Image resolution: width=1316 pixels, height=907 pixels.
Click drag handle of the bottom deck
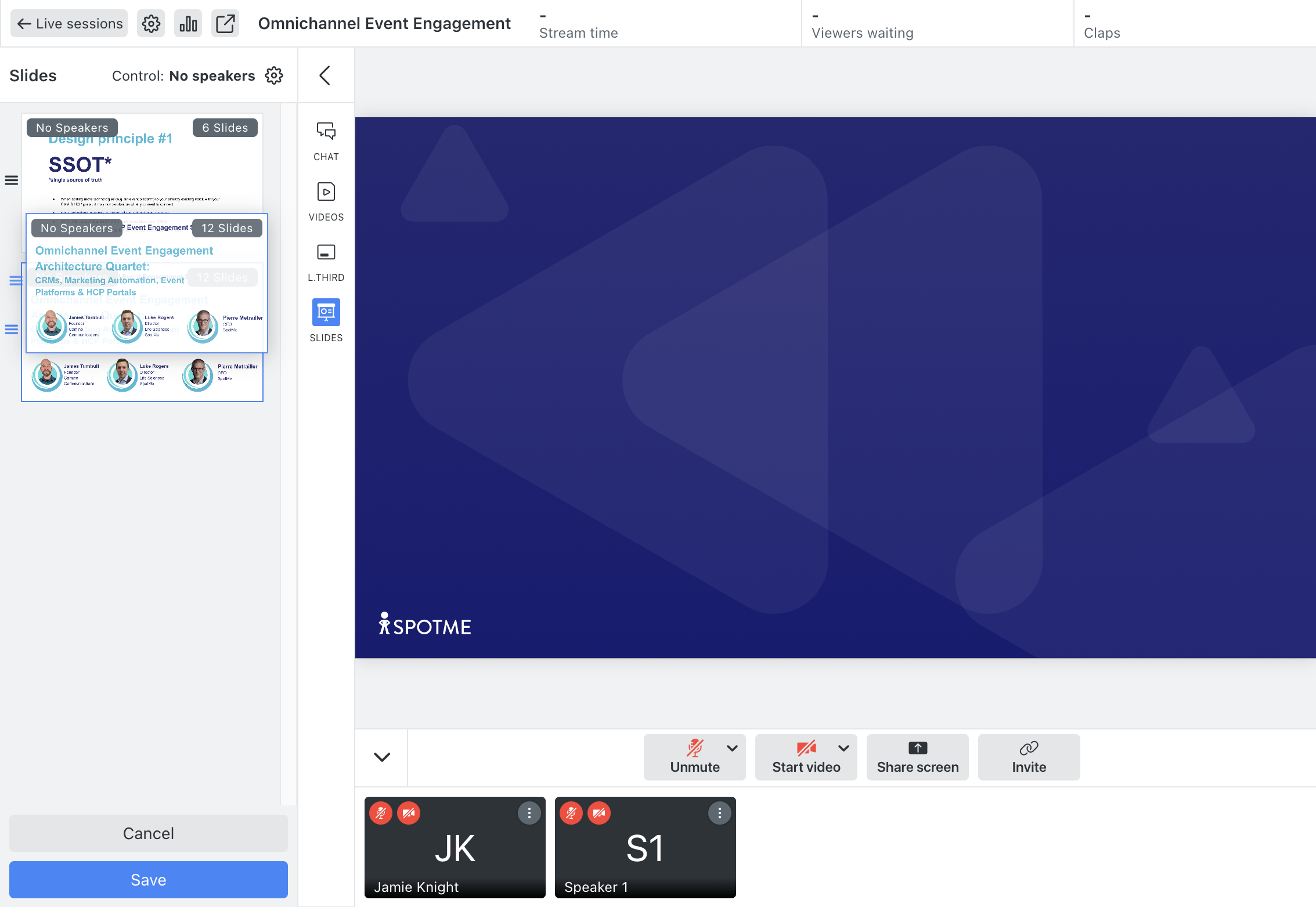12,329
